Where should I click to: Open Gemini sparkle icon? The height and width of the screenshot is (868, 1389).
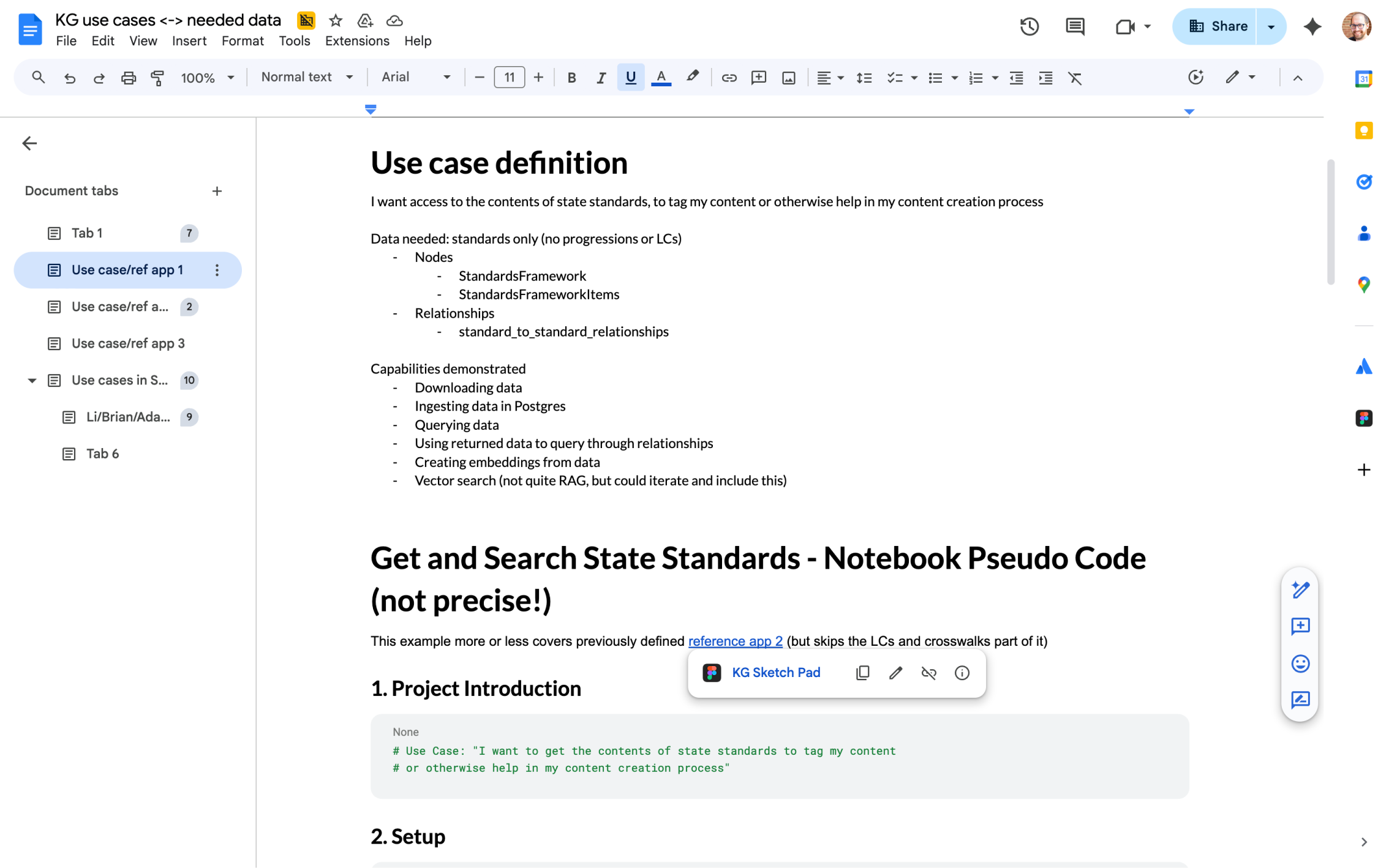click(1312, 26)
